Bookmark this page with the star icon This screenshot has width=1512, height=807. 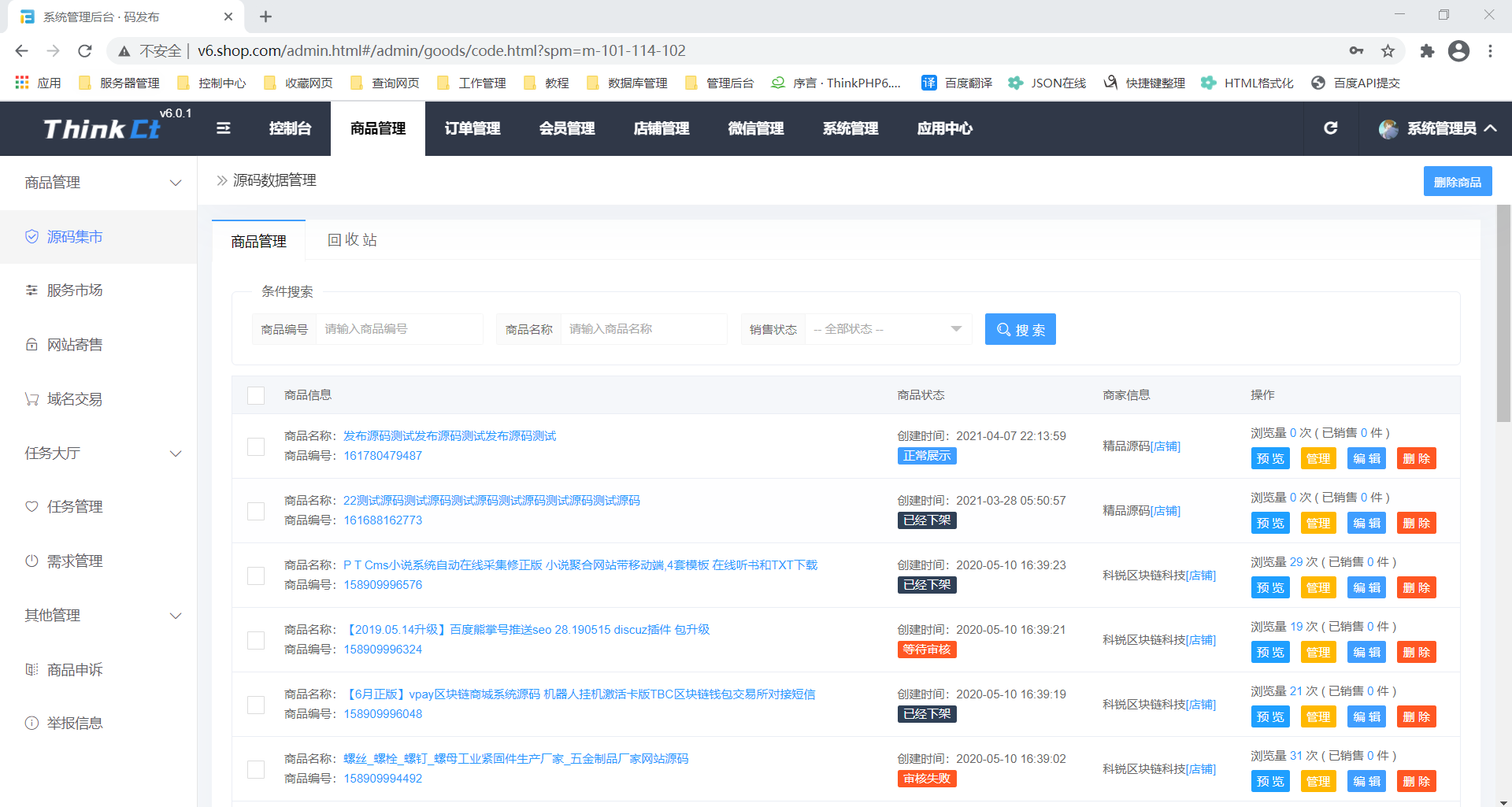(1388, 51)
